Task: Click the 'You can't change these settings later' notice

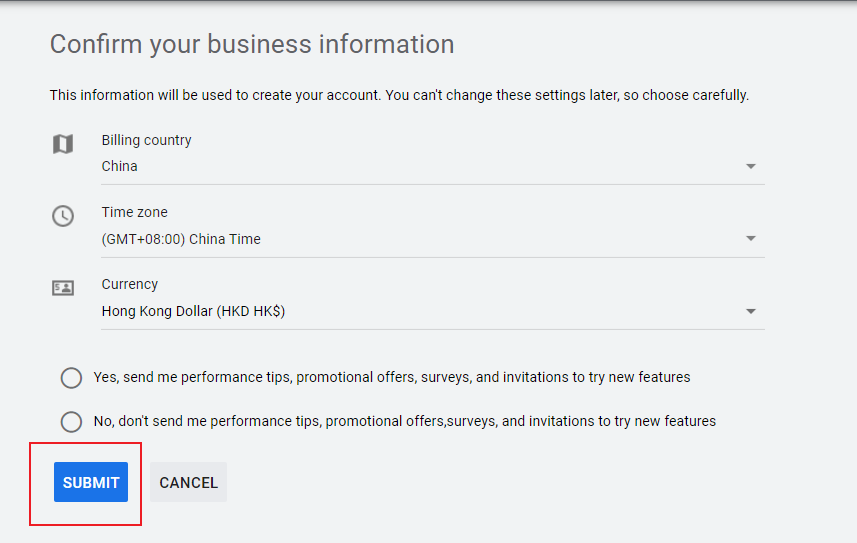Action: click(x=564, y=96)
